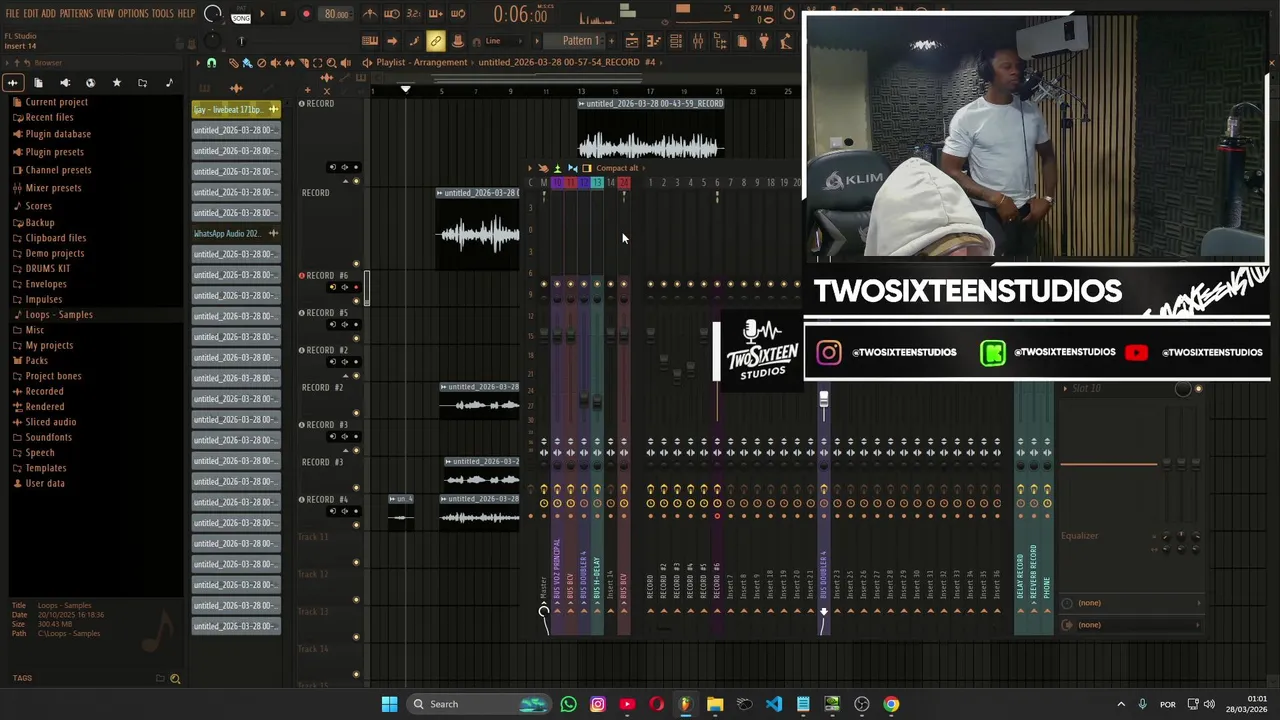Screen dimensions: 1280x720
Task: Toggle the link-to-controller chain icon
Action: coord(436,41)
